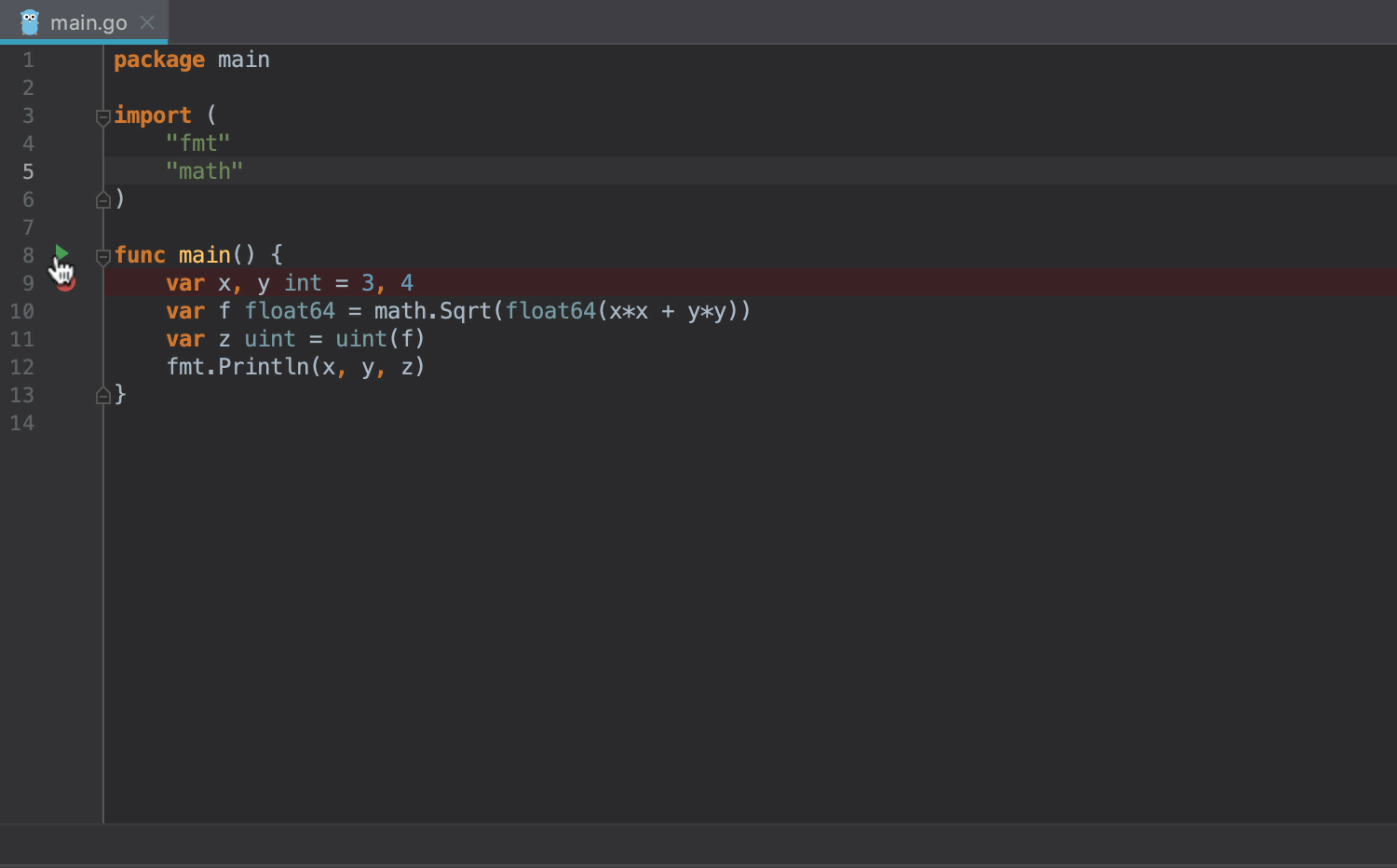Click the float64 type declaration after f
Image resolution: width=1397 pixels, height=868 pixels.
290,311
